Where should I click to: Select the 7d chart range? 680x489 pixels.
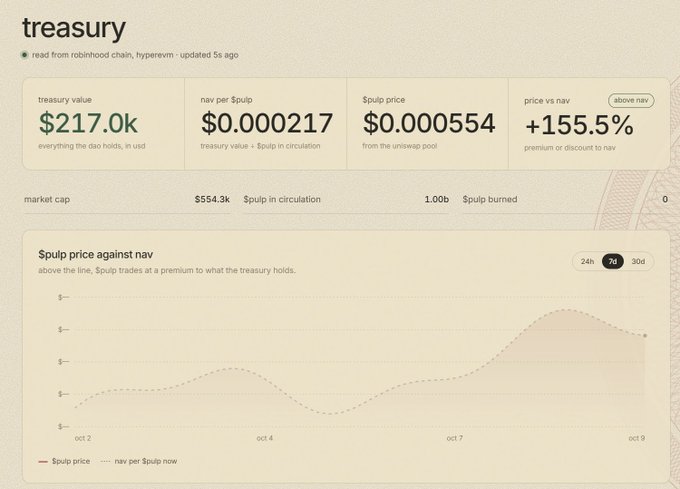coord(612,261)
